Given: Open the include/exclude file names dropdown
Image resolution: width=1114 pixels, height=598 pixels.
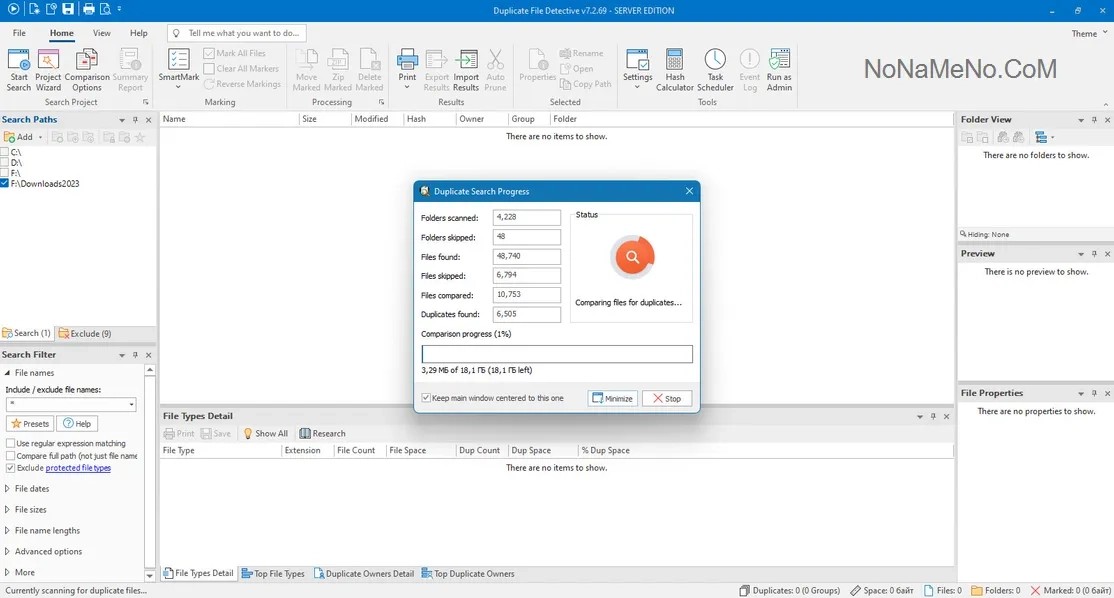Looking at the screenshot, I should pyautogui.click(x=131, y=405).
